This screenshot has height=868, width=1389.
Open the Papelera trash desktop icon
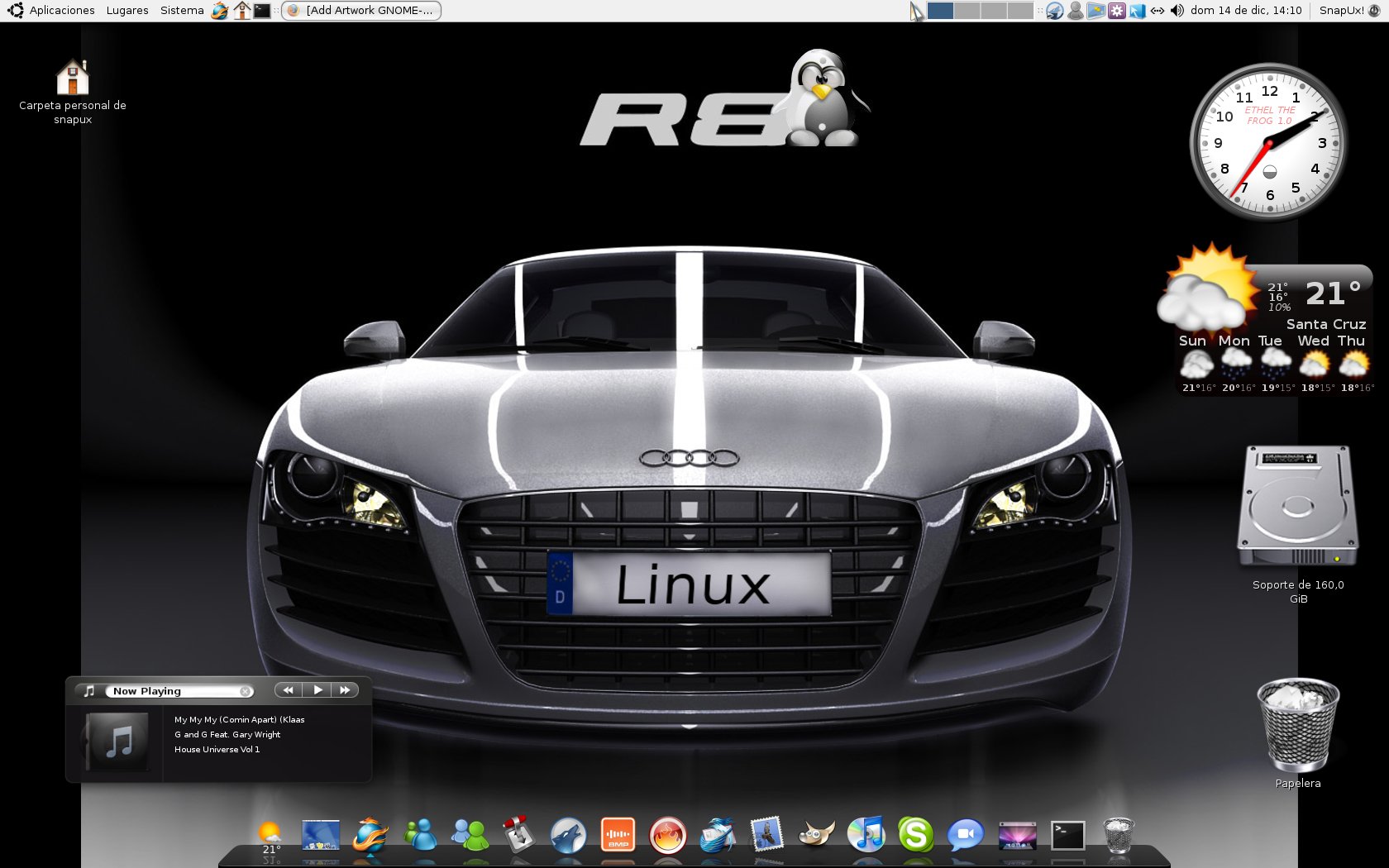pos(1298,733)
